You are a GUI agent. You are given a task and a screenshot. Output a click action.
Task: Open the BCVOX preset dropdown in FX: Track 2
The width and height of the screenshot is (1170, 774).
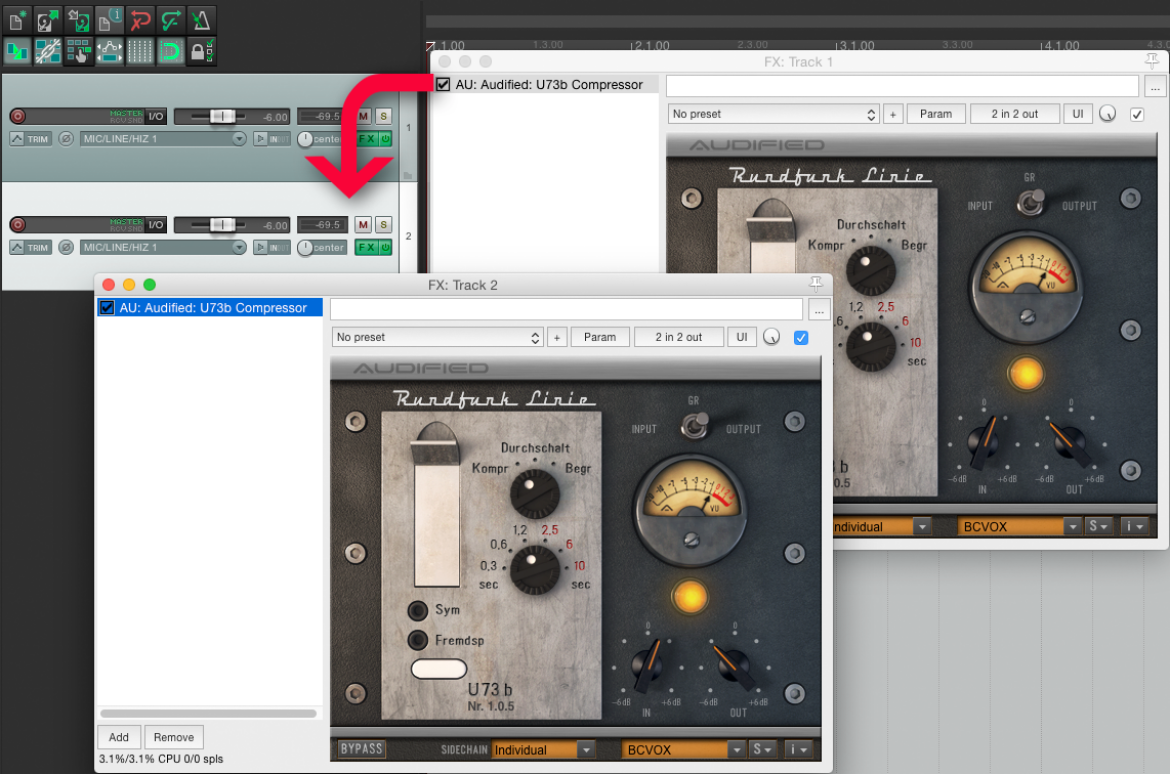tap(683, 749)
